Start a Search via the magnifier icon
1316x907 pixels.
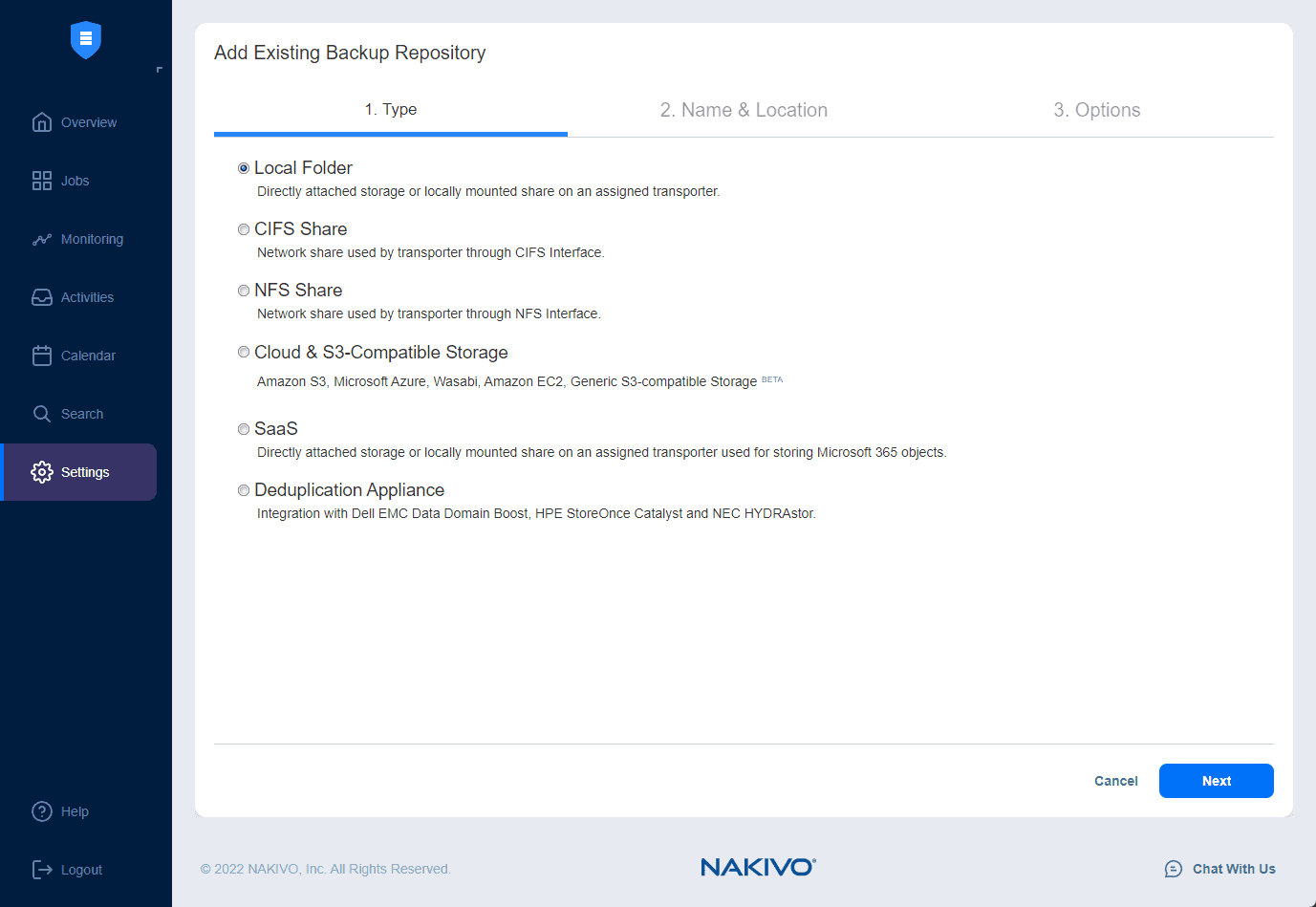click(x=42, y=413)
